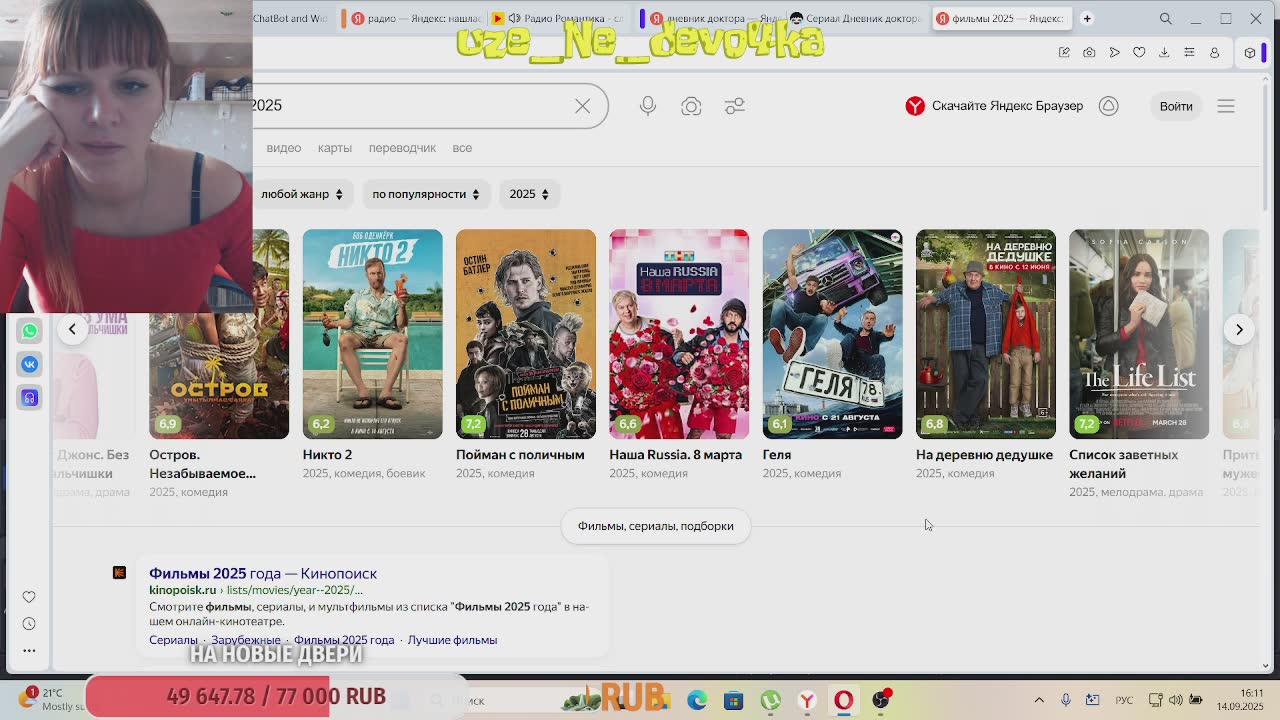Open Microsoft Store from the taskbar
Screen dimensions: 1280x720
pos(734,701)
